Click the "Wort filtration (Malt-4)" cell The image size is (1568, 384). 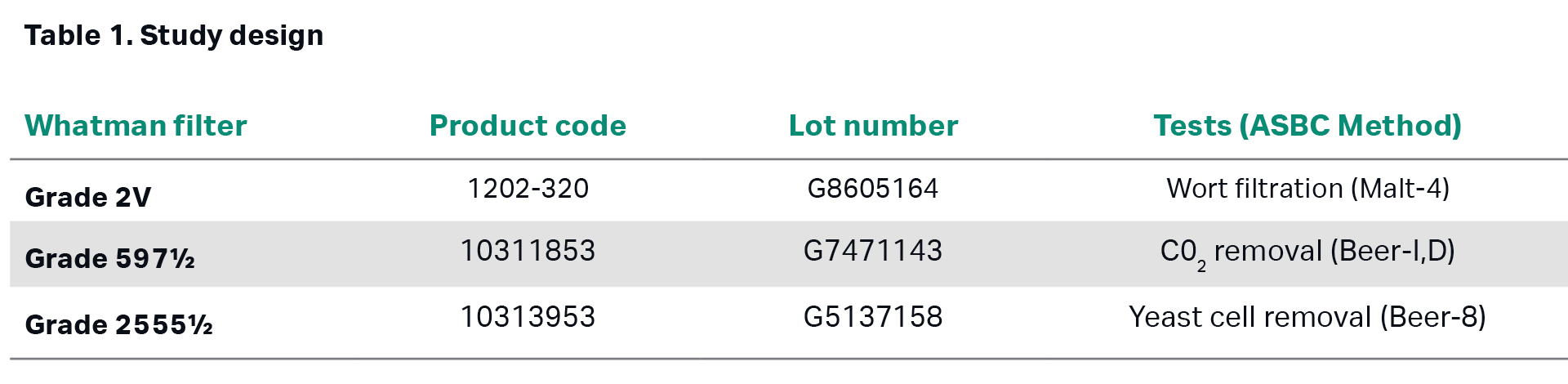click(x=1307, y=189)
